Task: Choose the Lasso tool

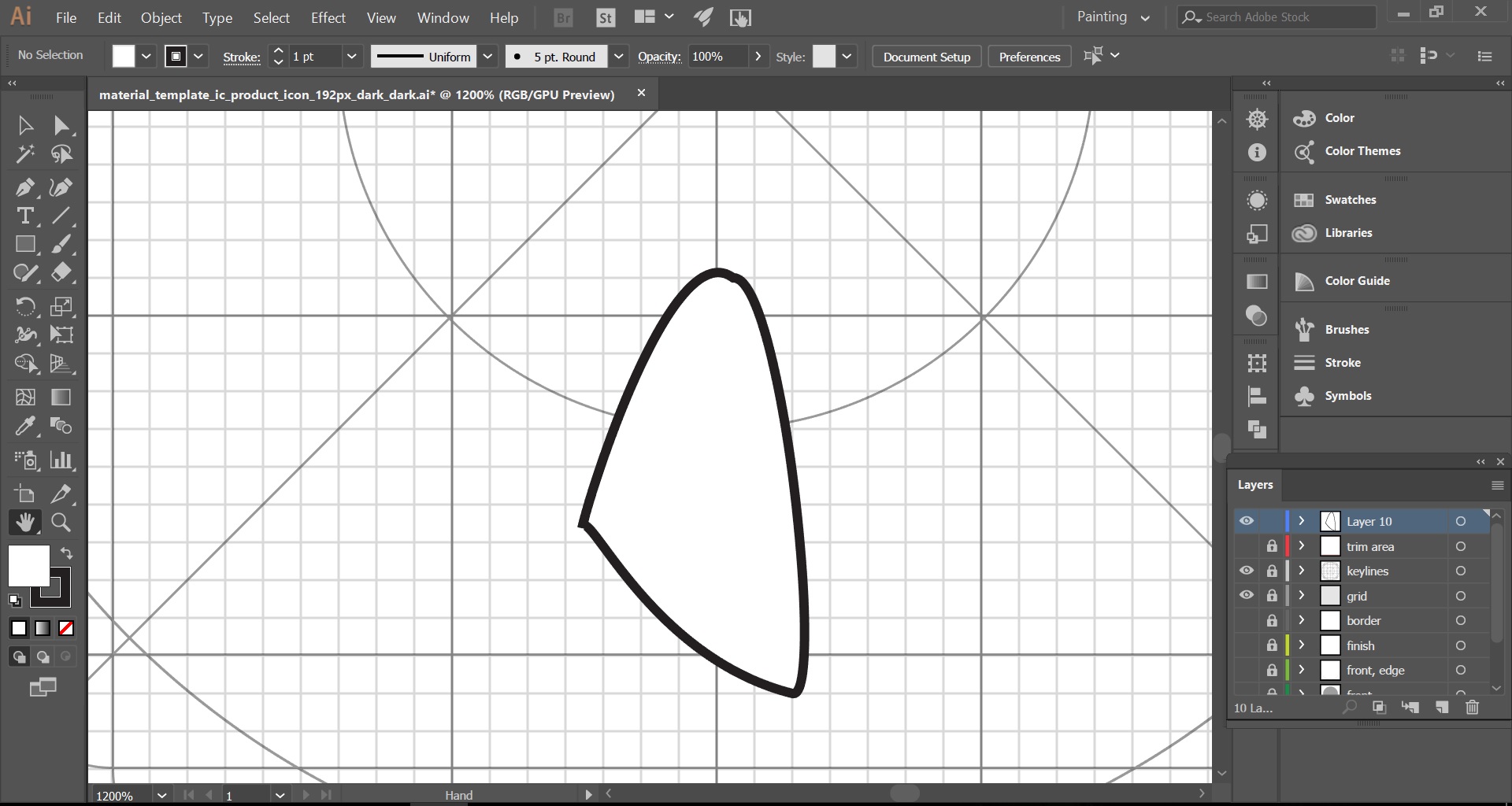Action: click(61, 154)
